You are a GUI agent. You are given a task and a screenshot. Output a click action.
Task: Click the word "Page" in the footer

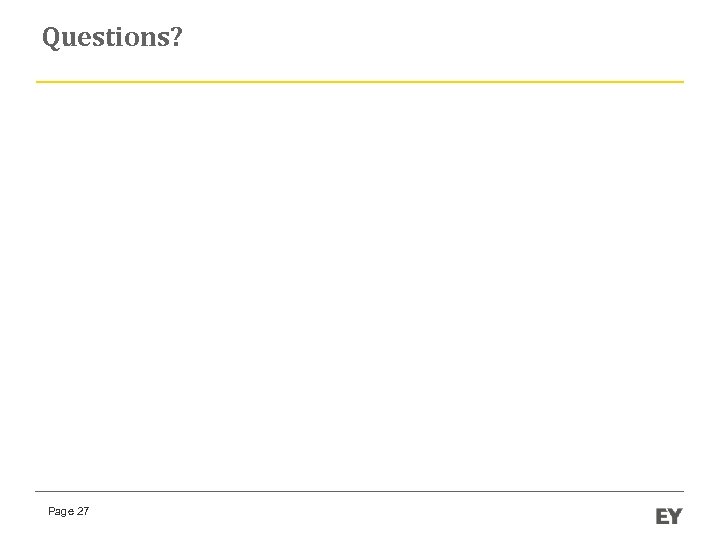pyautogui.click(x=60, y=511)
